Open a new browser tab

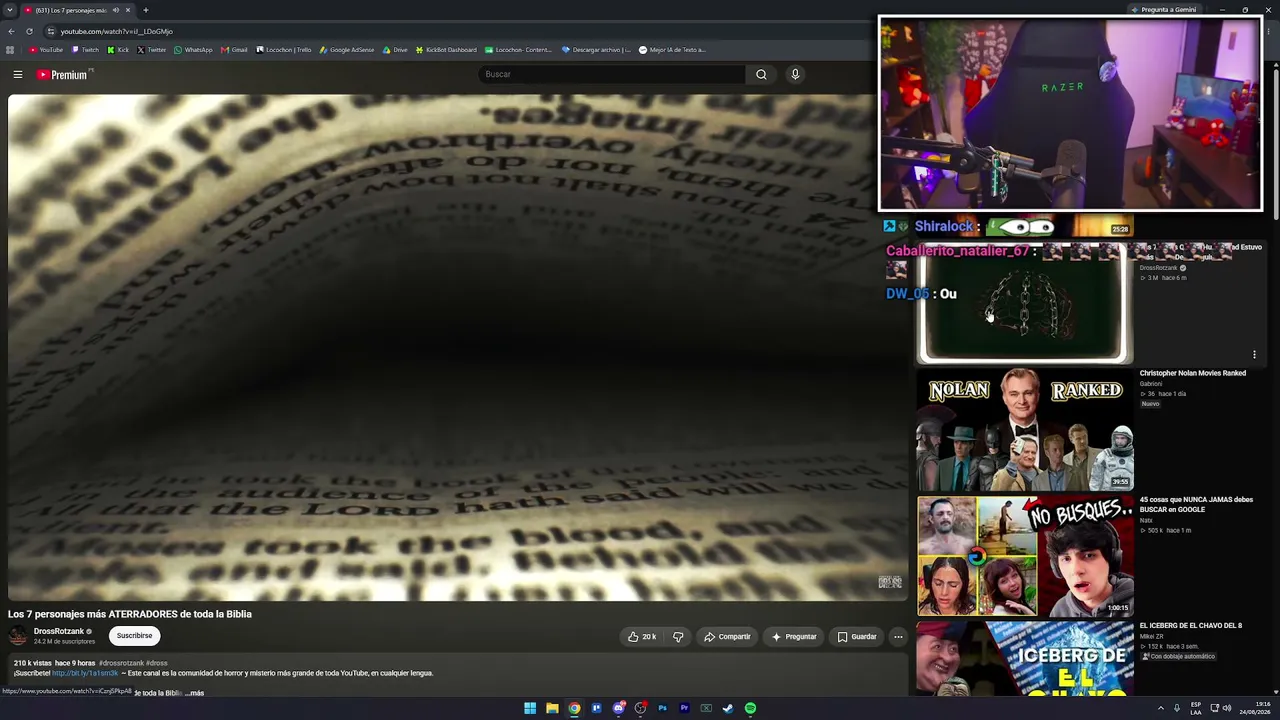(x=146, y=10)
